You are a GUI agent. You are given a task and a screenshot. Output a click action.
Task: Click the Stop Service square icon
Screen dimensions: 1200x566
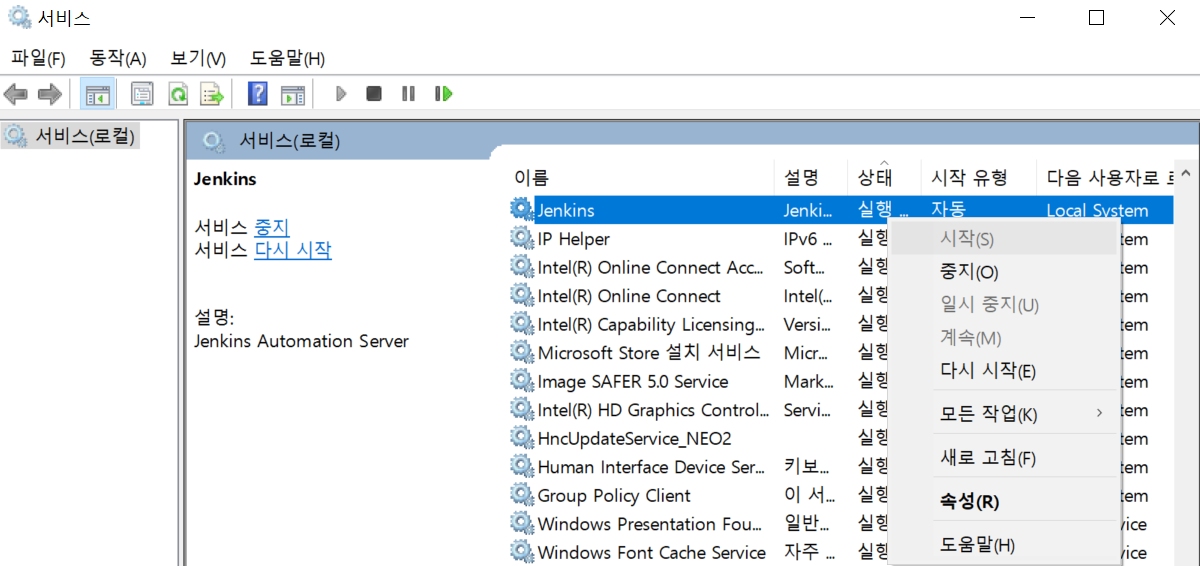(x=374, y=94)
